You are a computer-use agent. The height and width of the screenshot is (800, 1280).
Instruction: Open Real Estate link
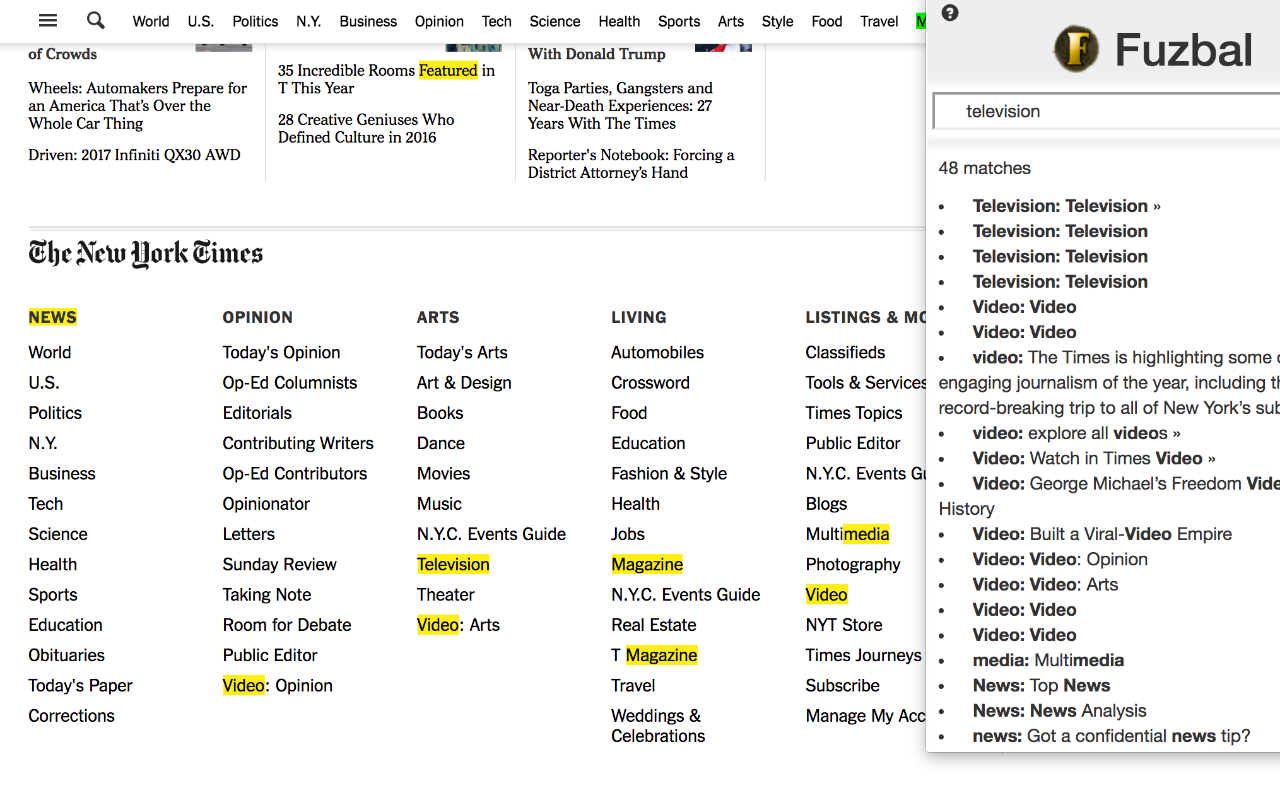(653, 625)
